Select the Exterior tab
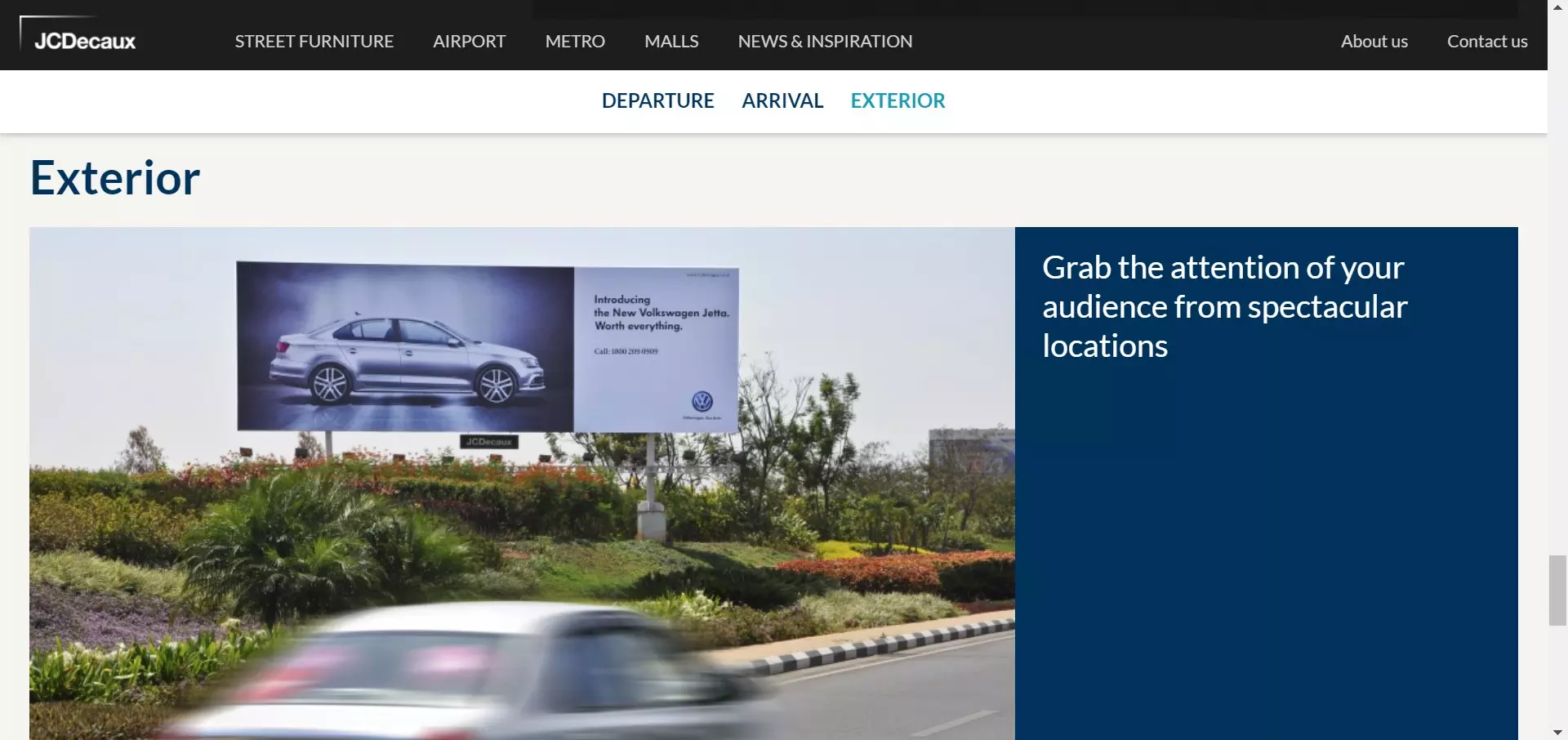Image resolution: width=1568 pixels, height=740 pixels. pos(898,100)
